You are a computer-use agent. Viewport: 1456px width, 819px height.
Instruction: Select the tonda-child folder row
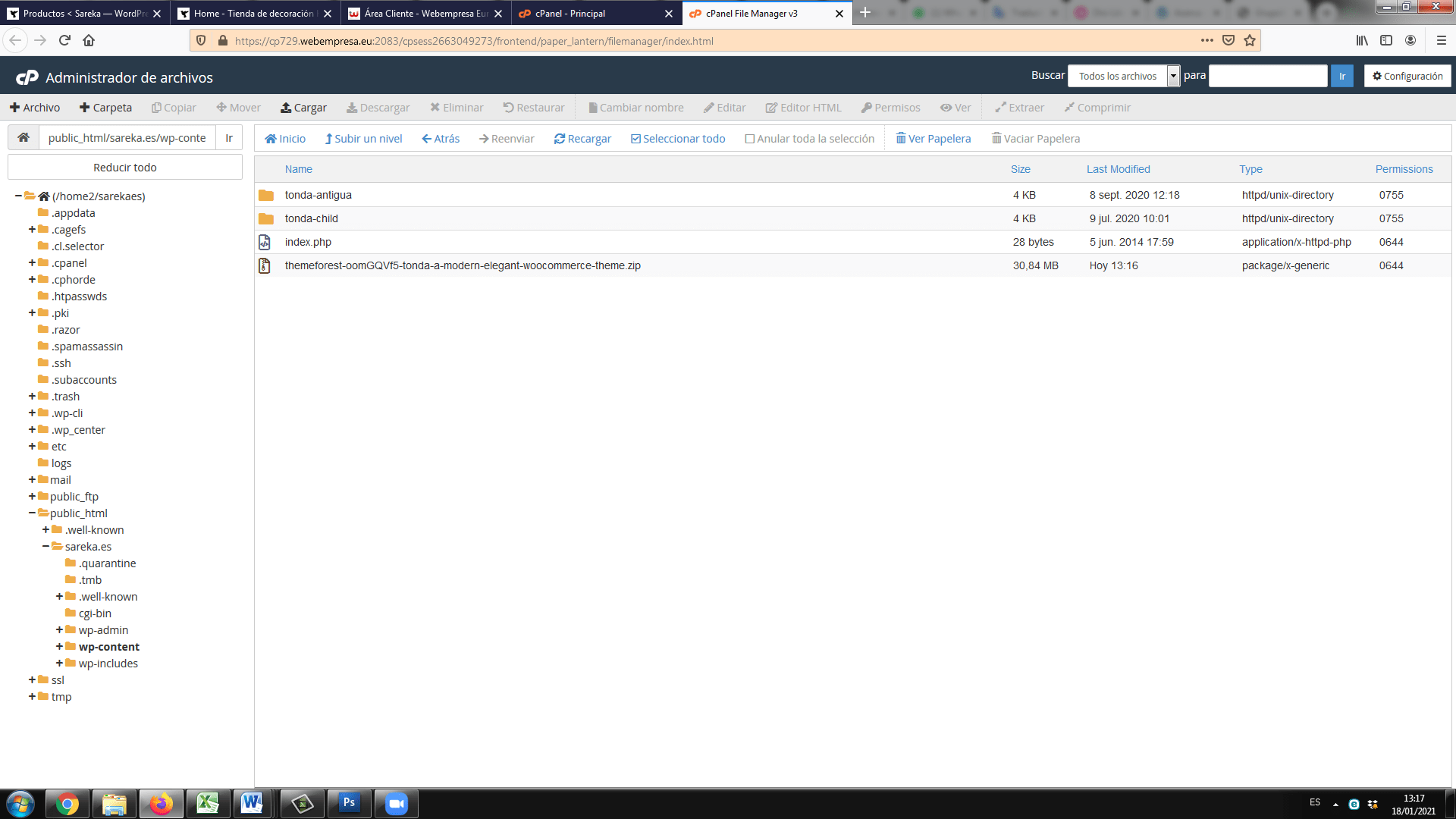[x=853, y=218]
